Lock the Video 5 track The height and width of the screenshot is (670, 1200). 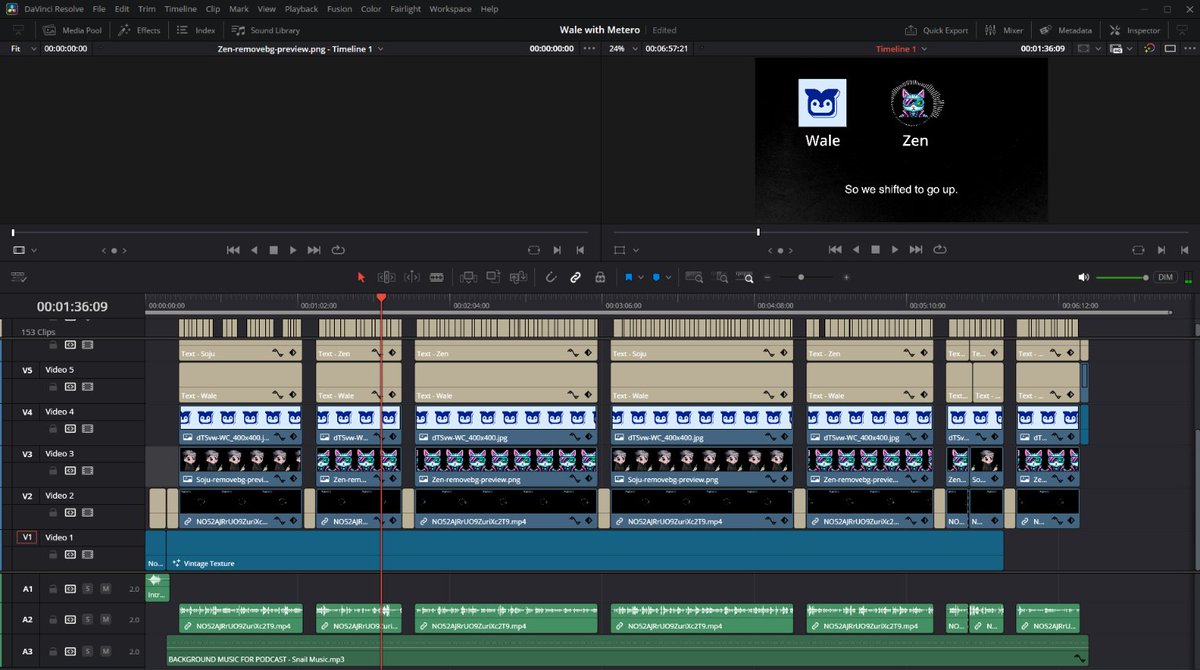click(x=53, y=386)
